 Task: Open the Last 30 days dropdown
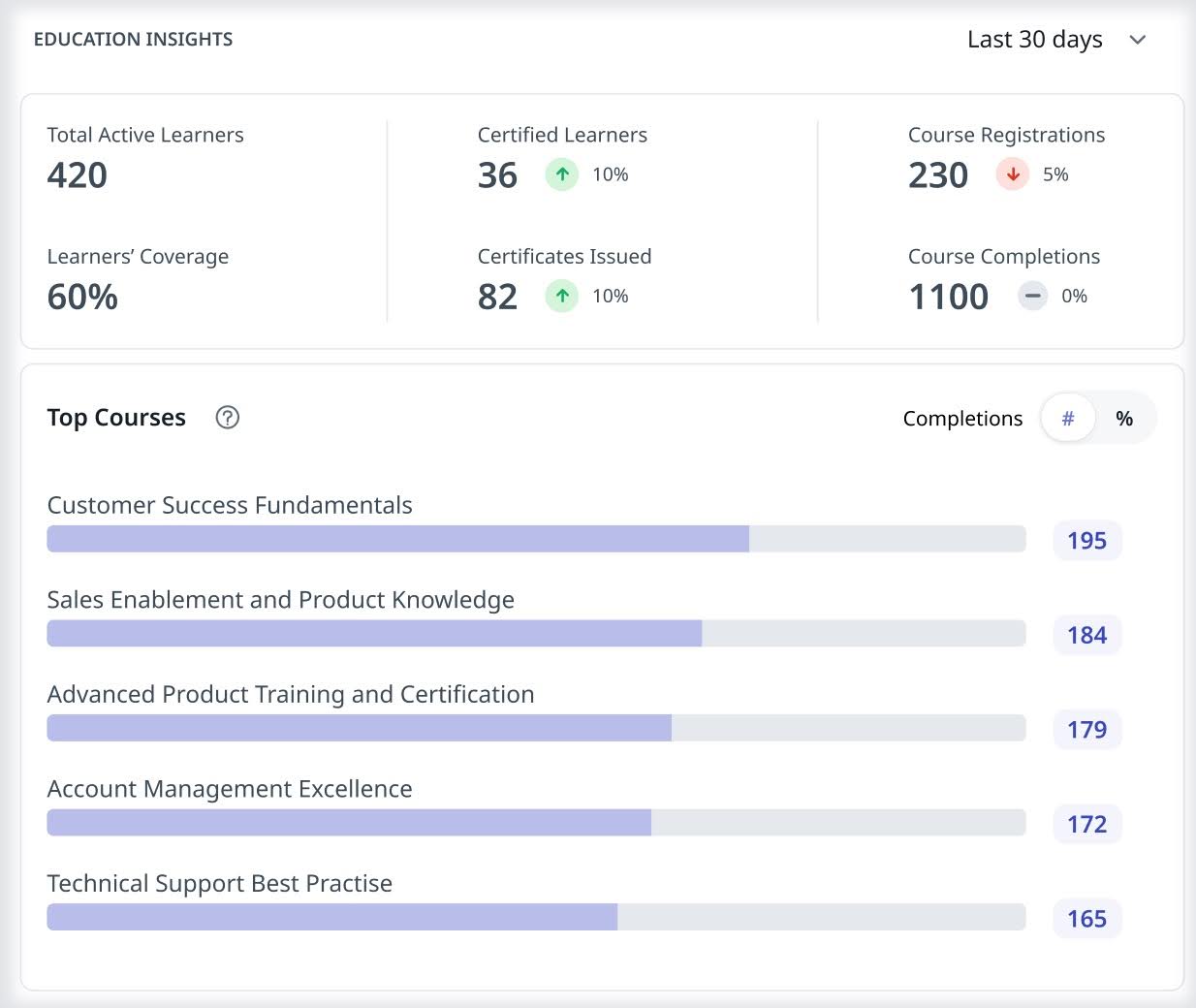pos(1035,40)
